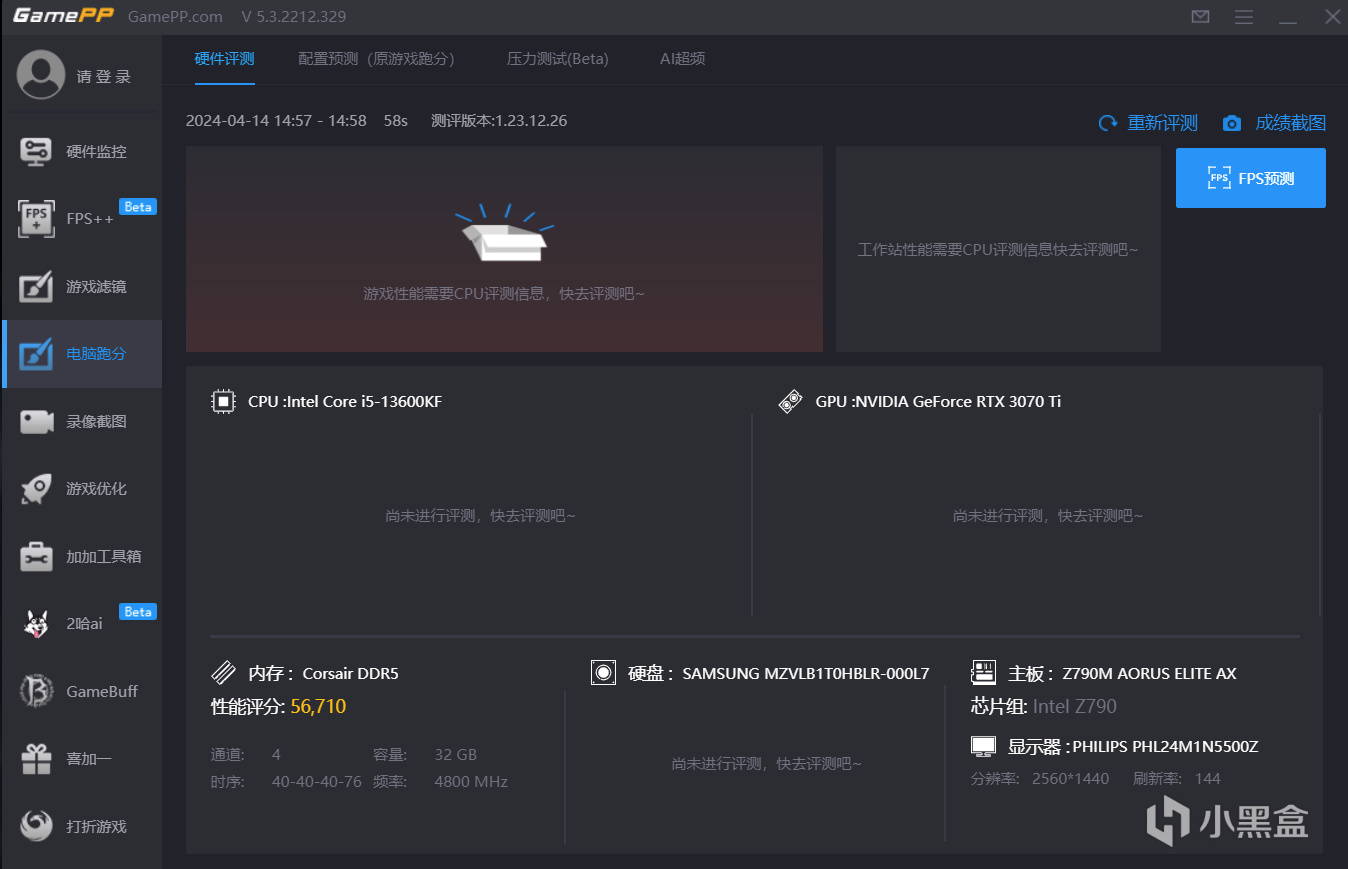
Task: Click the 58s test duration
Action: click(396, 121)
